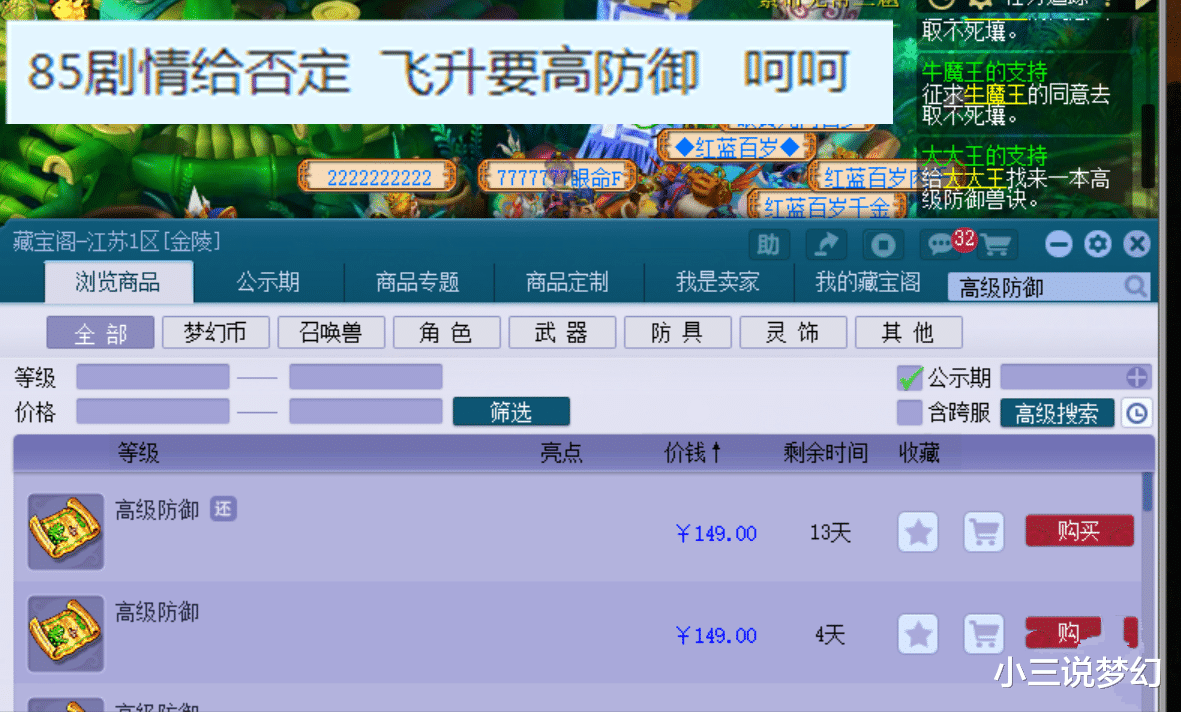The height and width of the screenshot is (712, 1181).
Task: Go to the 我是卖家 tab
Action: [x=718, y=283]
